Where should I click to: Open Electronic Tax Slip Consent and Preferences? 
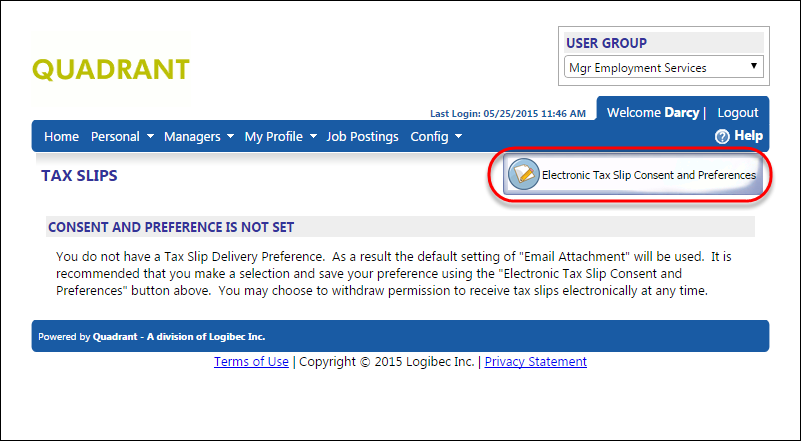click(x=648, y=175)
